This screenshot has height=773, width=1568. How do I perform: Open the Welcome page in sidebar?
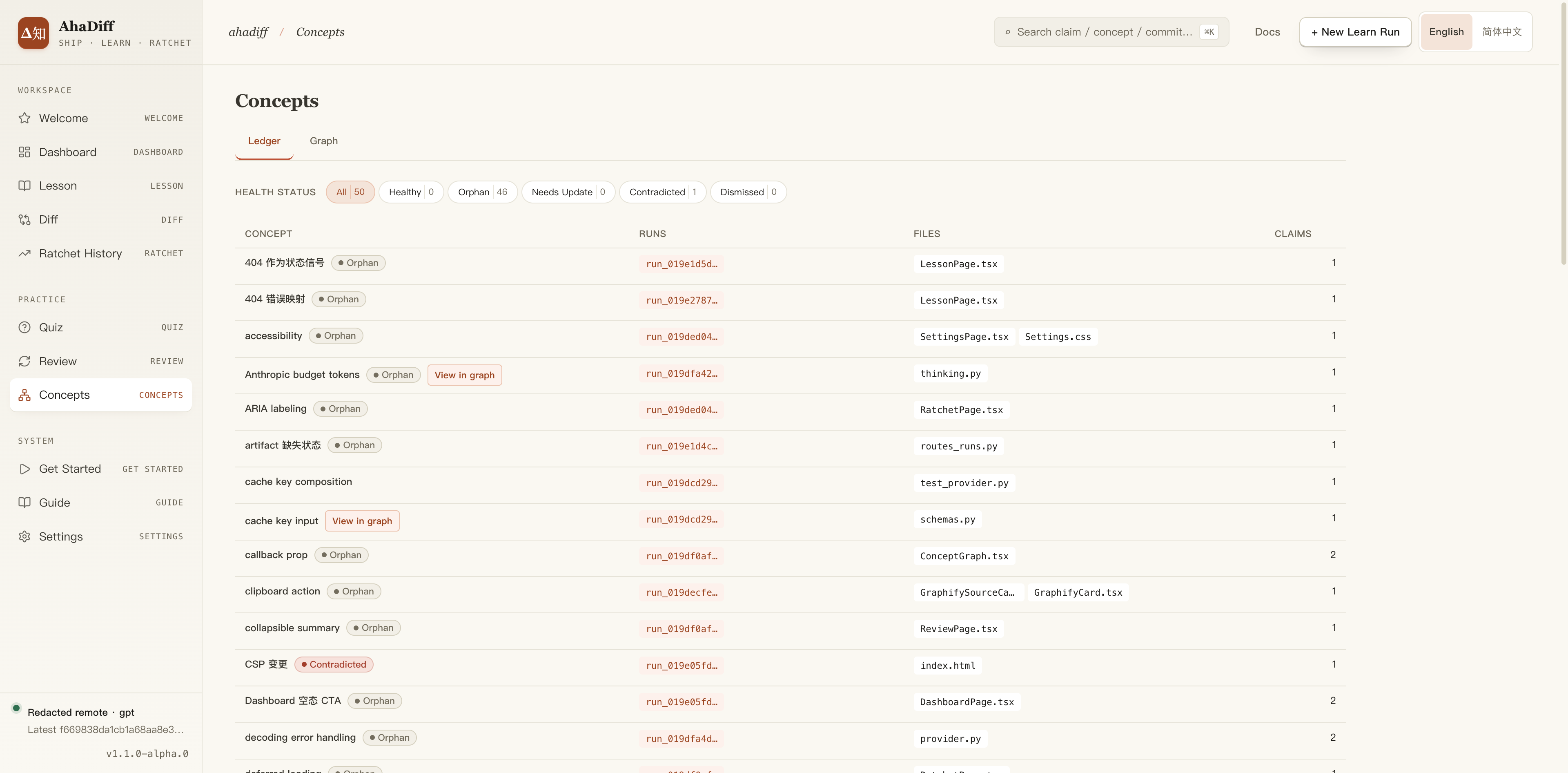coord(100,118)
